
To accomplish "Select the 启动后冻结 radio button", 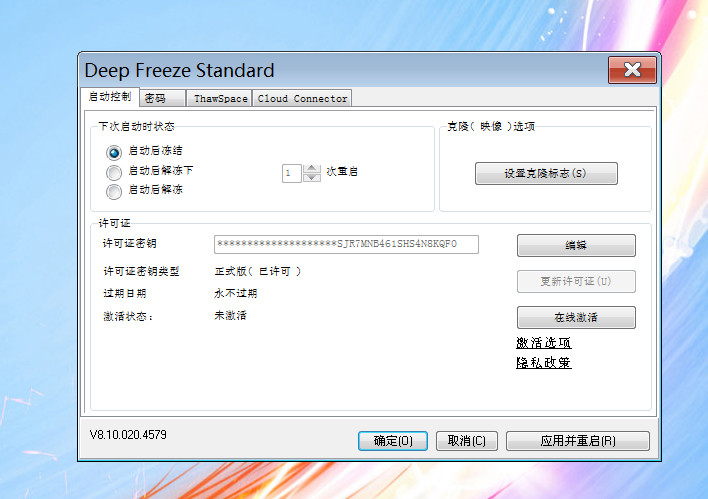I will [x=114, y=152].
